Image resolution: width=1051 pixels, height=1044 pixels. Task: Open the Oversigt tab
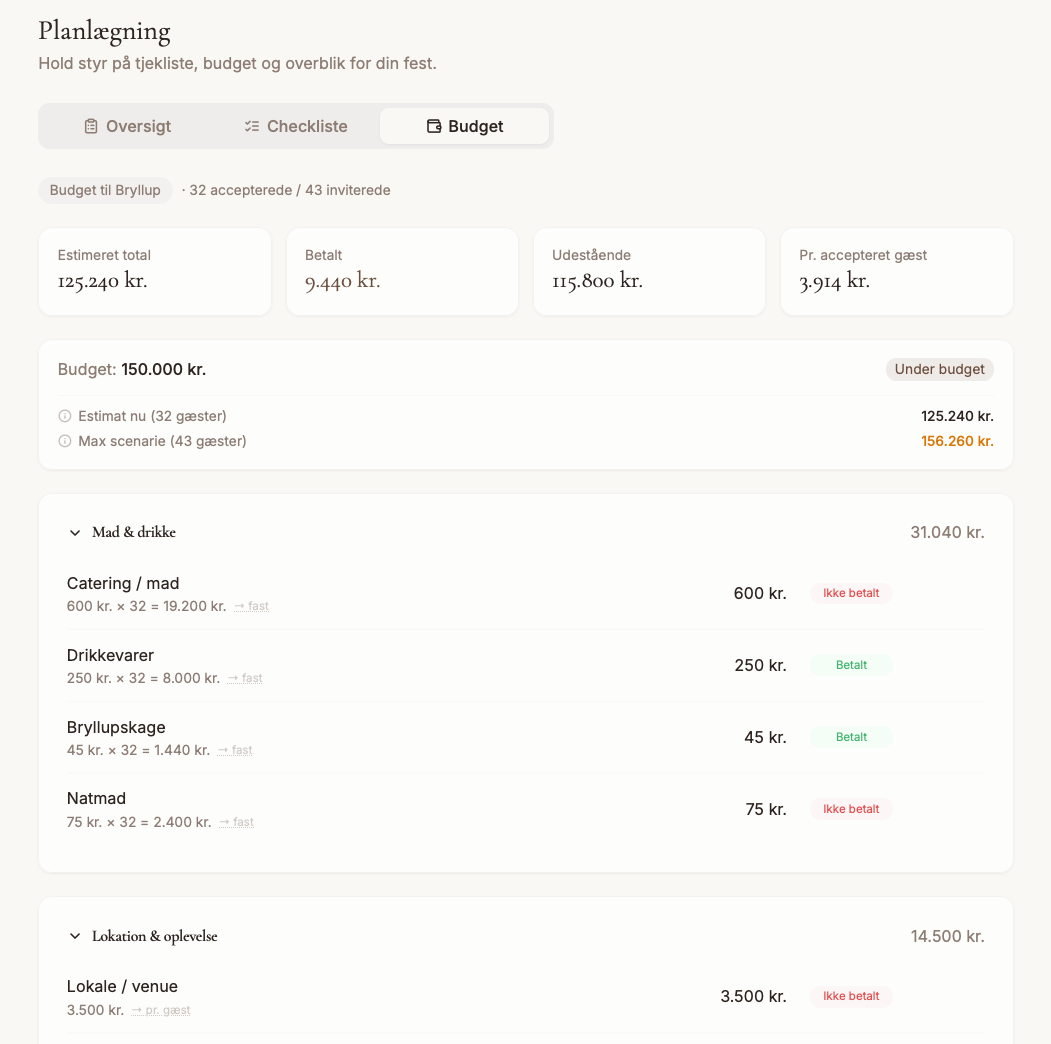point(127,126)
